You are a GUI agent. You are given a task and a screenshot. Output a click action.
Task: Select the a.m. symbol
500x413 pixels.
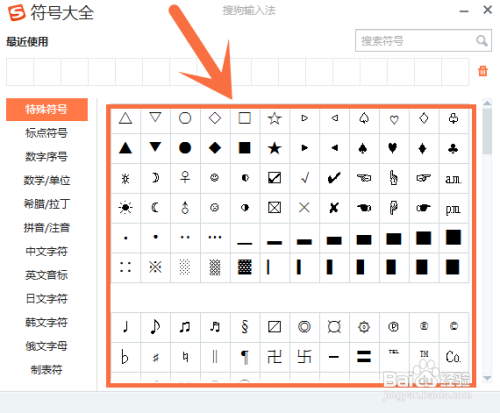point(453,179)
